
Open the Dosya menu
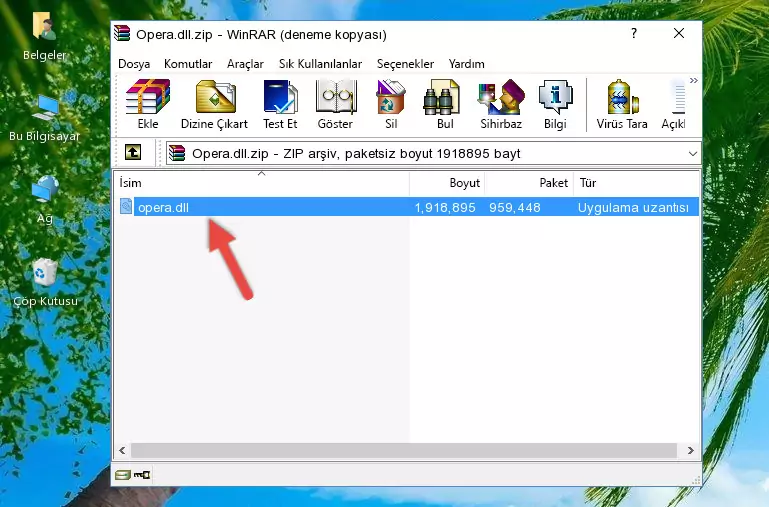click(134, 64)
